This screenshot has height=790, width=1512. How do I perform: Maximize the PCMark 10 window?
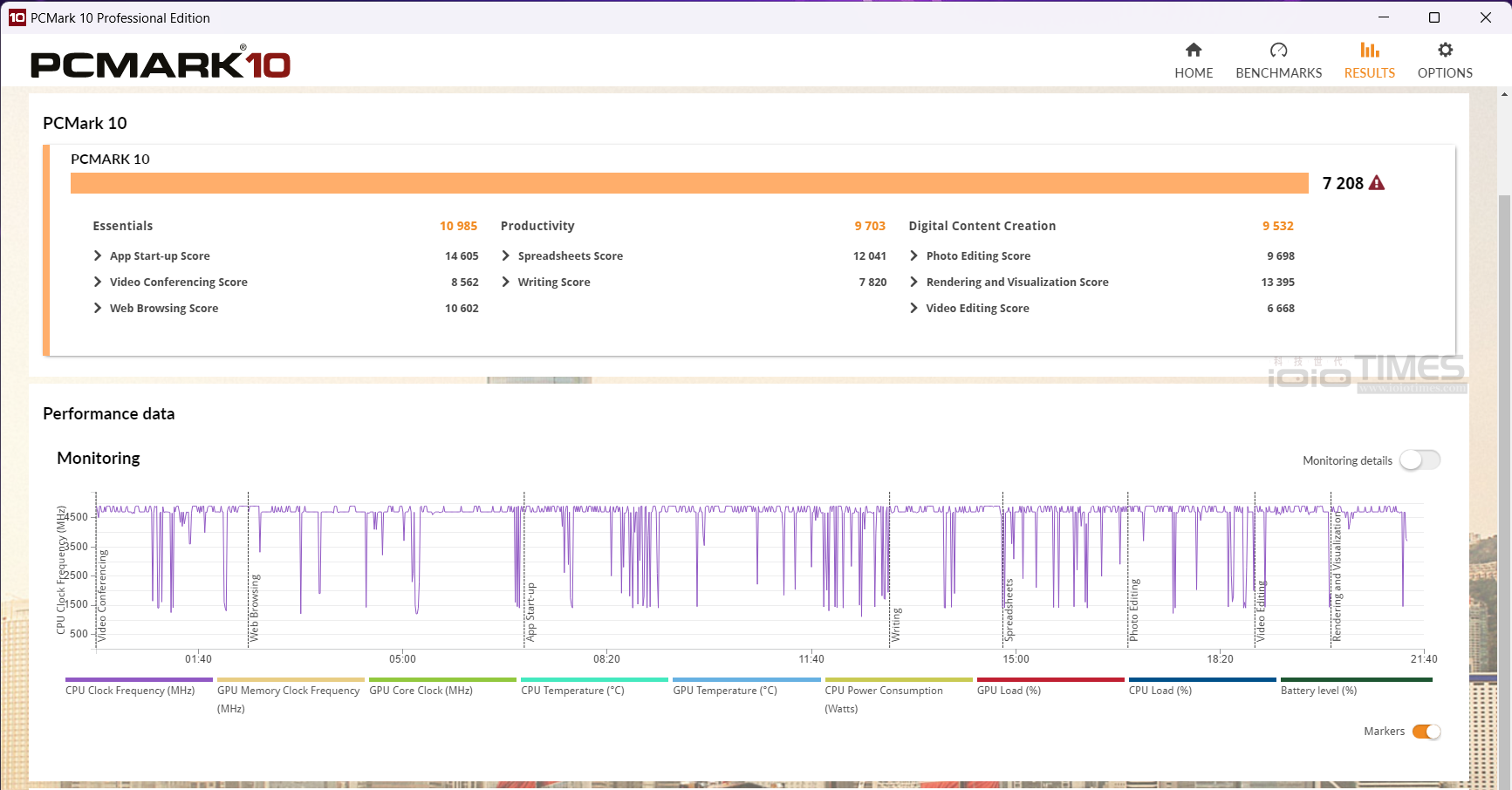click(1434, 17)
